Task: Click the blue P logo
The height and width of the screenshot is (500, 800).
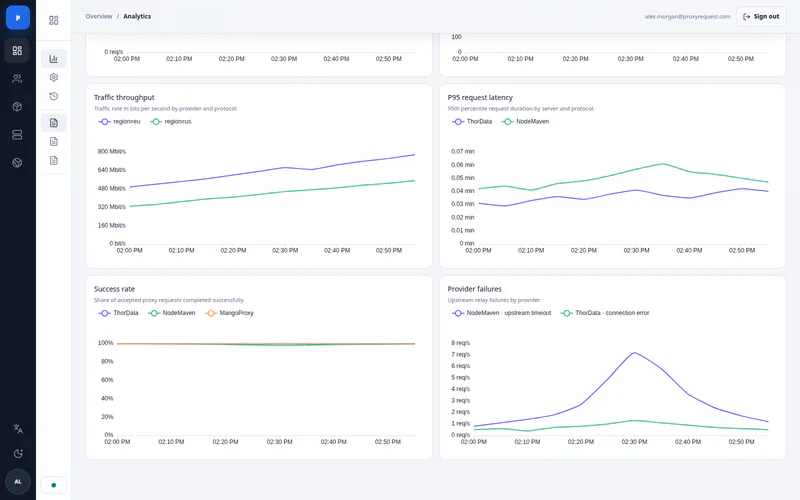Action: pyautogui.click(x=18, y=17)
